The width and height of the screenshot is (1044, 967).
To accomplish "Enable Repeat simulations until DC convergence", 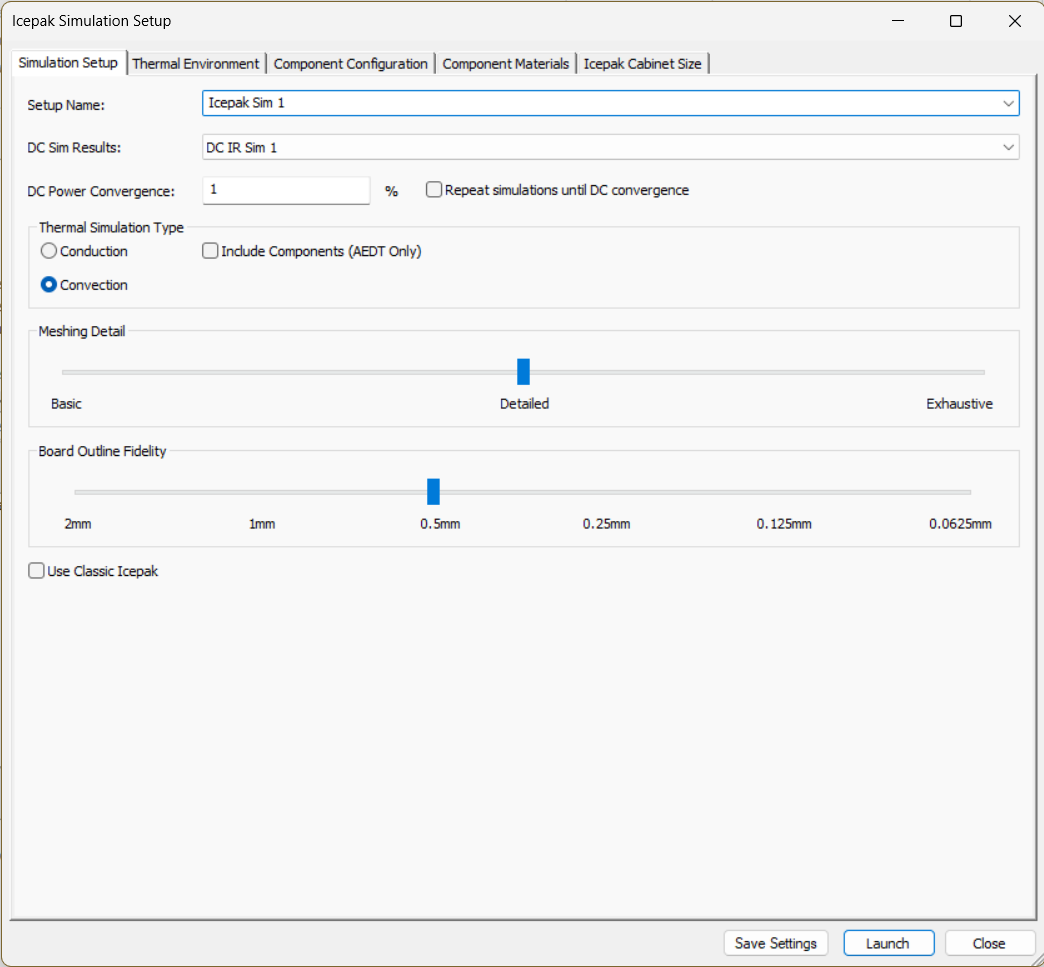I will pos(434,190).
